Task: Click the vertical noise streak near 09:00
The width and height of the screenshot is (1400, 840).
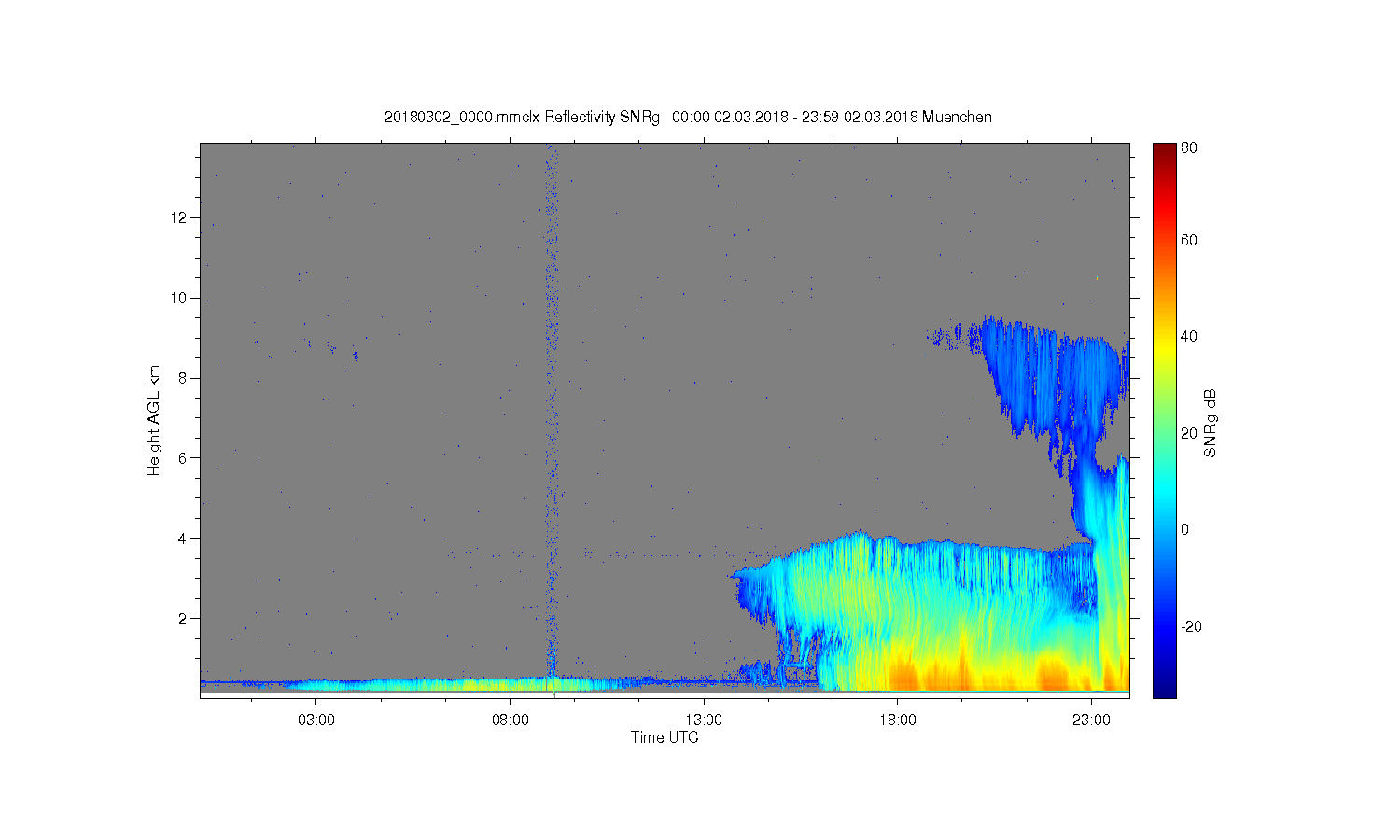Action: click(552, 411)
